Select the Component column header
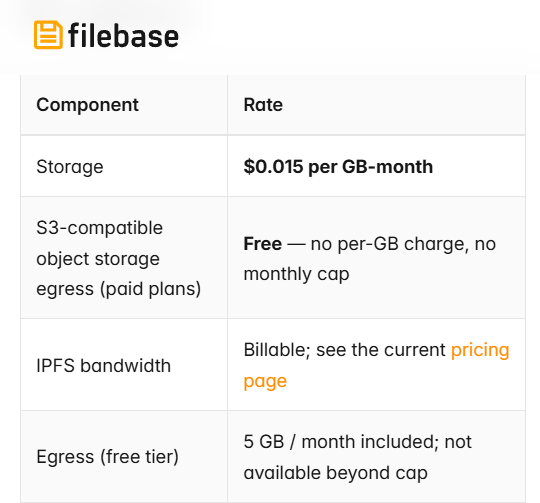Screen dimensions: 540x503 click(x=87, y=105)
